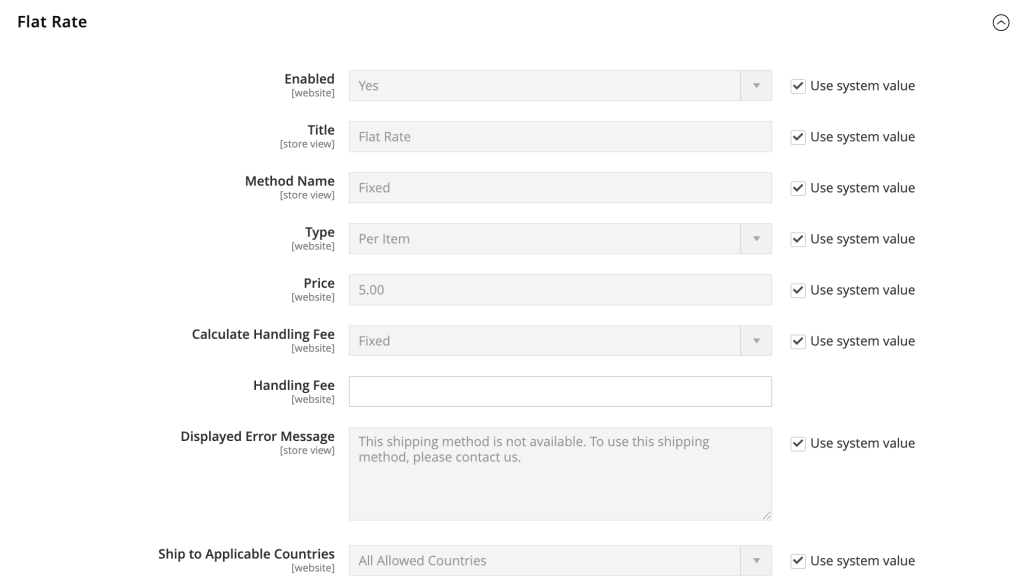The image size is (1024, 588).
Task: Click the dropdown arrow on the Fixed handling selector
Action: (x=757, y=340)
